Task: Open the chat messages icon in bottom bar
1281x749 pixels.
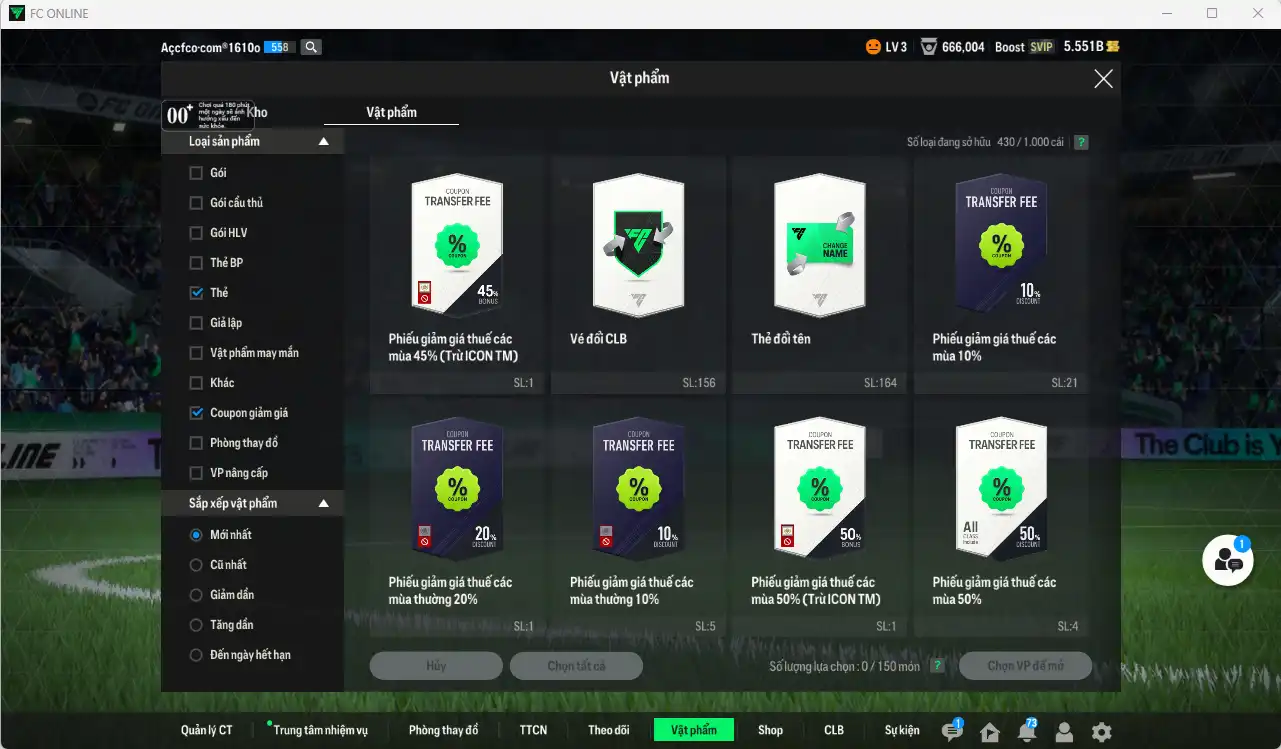Action: click(x=952, y=731)
